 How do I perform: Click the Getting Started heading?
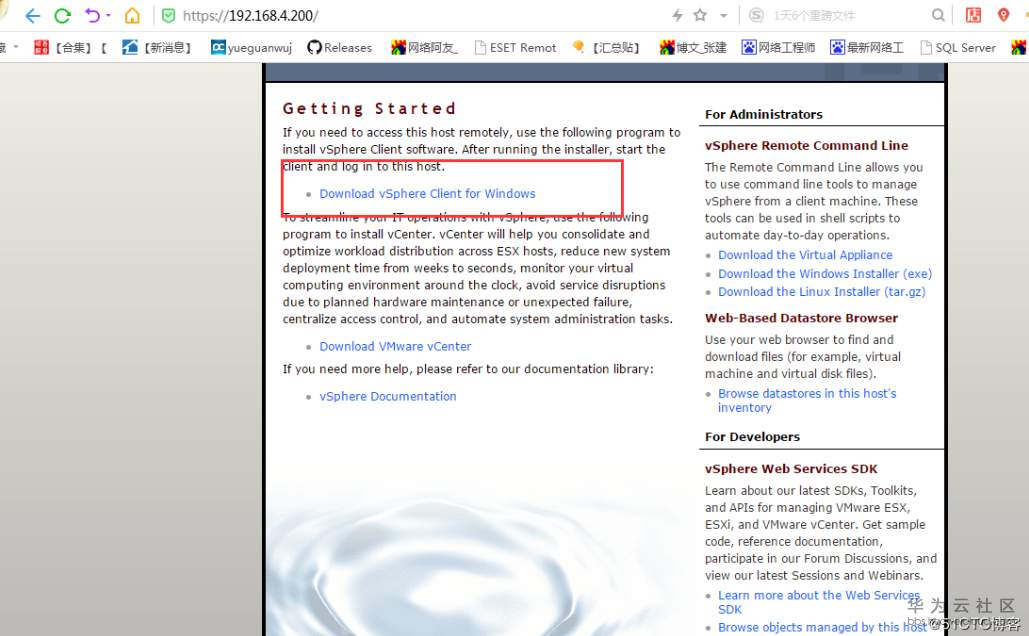coord(369,108)
